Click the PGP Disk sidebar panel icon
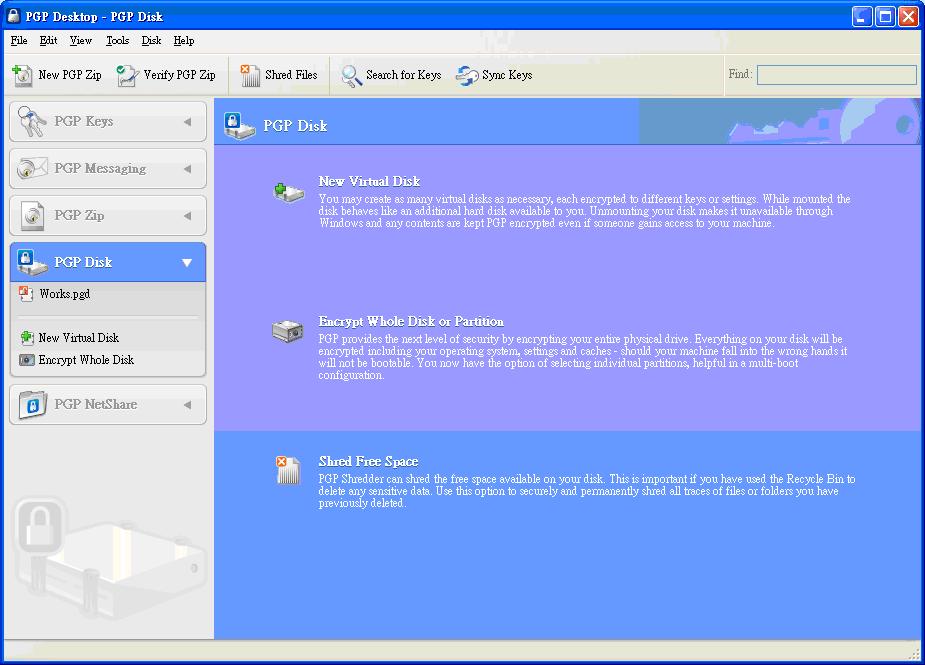Image resolution: width=925 pixels, height=665 pixels. [x=32, y=262]
